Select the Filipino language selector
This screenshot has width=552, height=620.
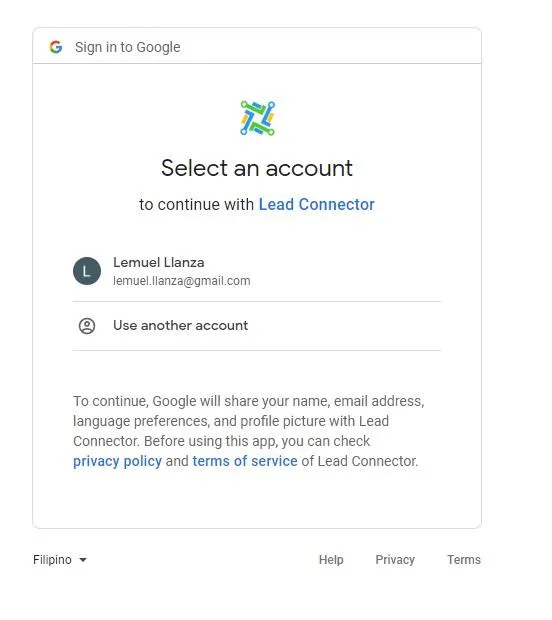pos(60,560)
